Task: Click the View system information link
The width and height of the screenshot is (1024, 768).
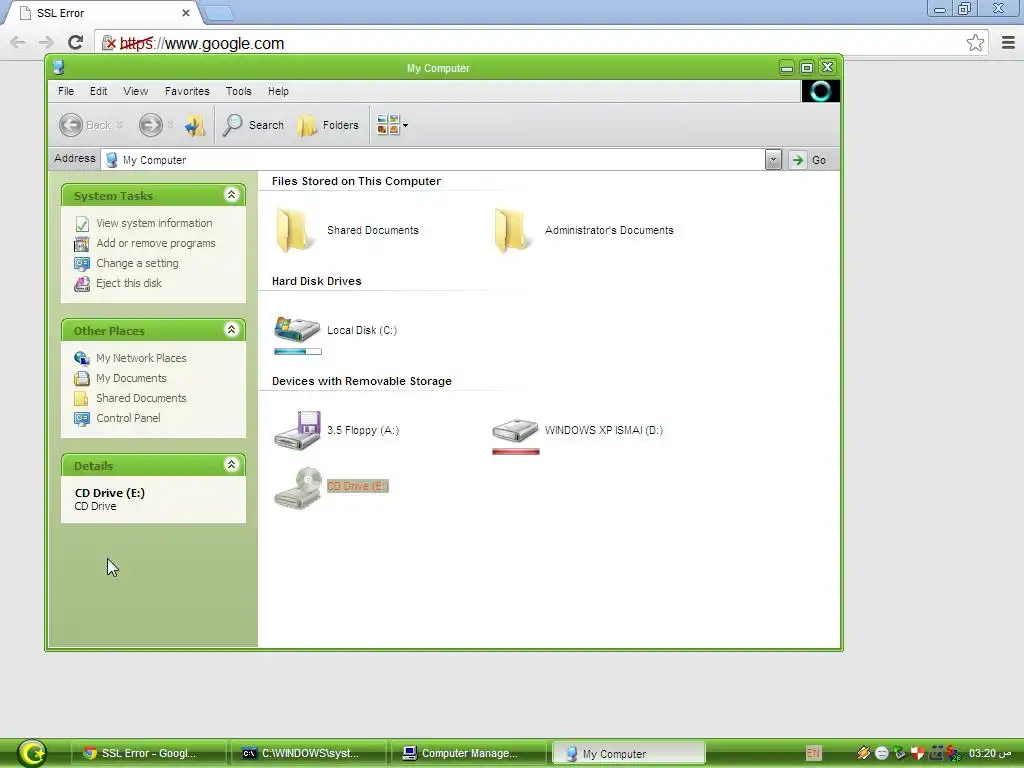Action: pyautogui.click(x=154, y=223)
